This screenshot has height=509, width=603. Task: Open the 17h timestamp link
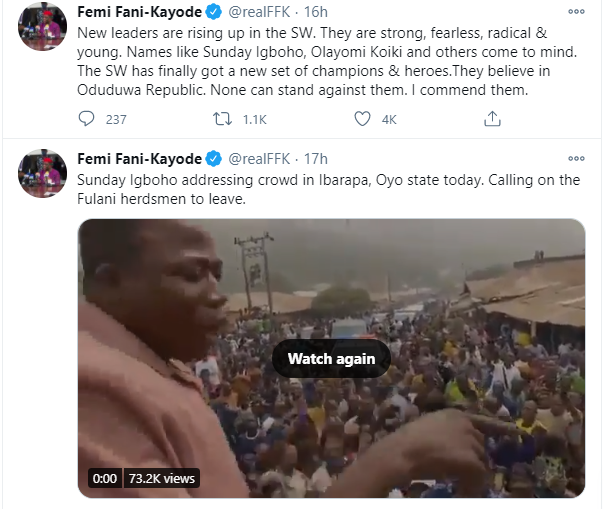316,158
